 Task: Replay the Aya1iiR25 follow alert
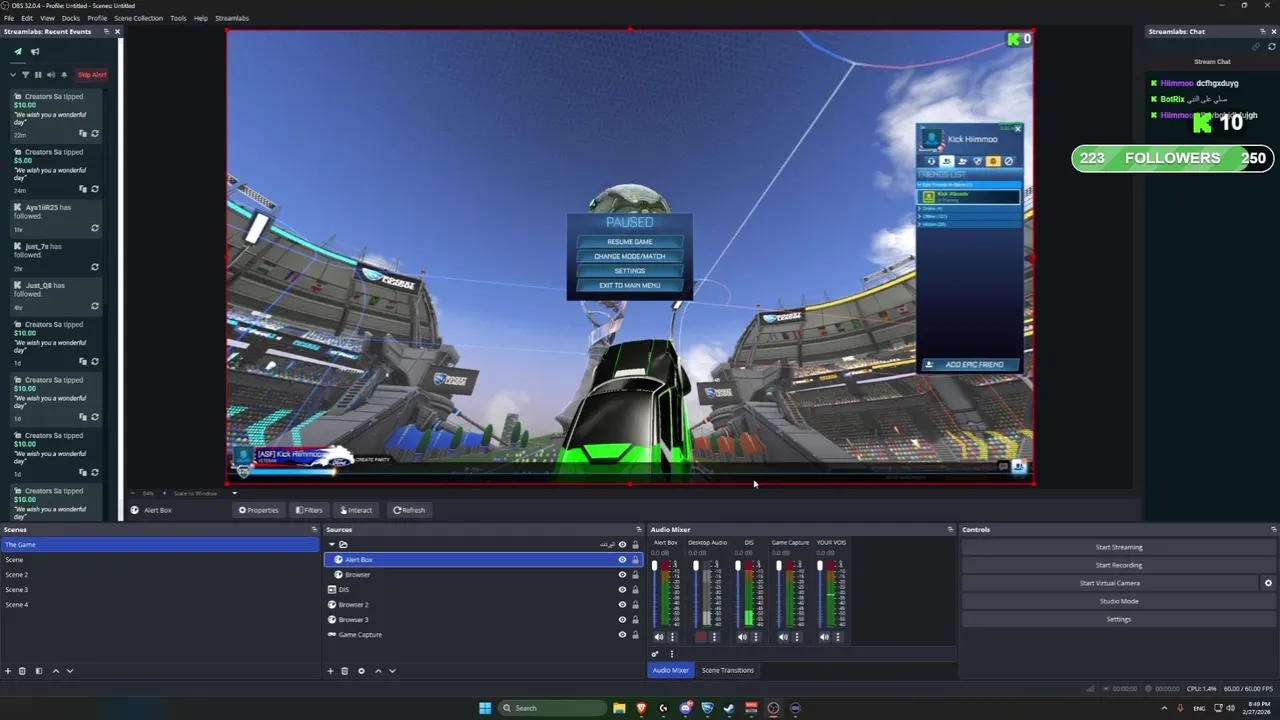(95, 228)
